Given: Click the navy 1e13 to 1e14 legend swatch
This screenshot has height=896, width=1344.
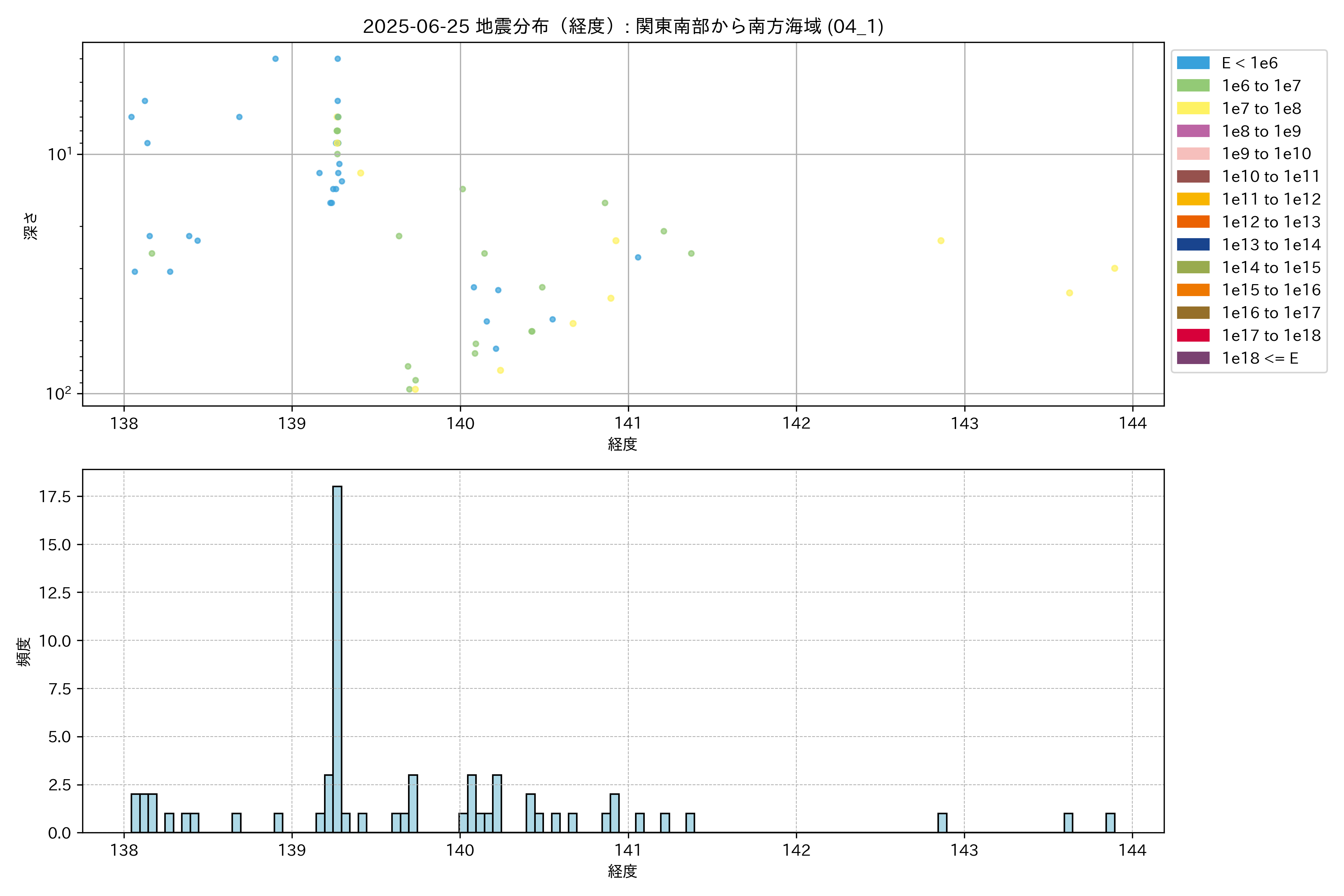Looking at the screenshot, I should click(x=1193, y=245).
